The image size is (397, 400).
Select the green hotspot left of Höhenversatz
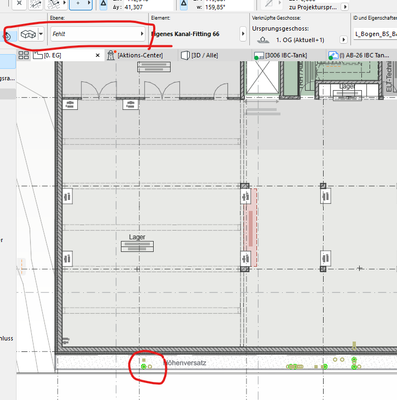pyautogui.click(x=144, y=367)
